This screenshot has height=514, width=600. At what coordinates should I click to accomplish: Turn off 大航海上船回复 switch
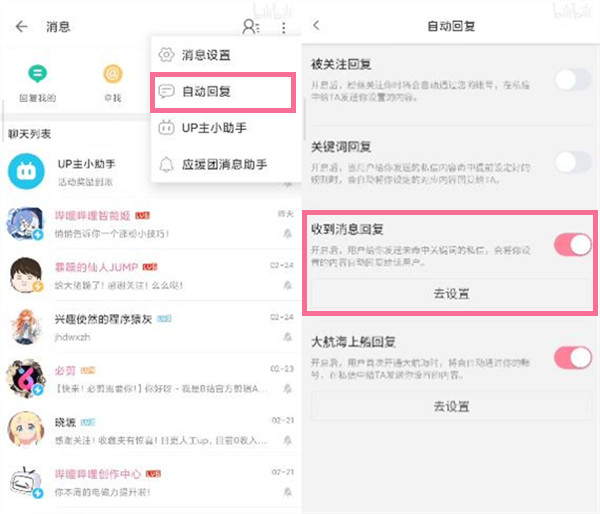click(x=573, y=356)
